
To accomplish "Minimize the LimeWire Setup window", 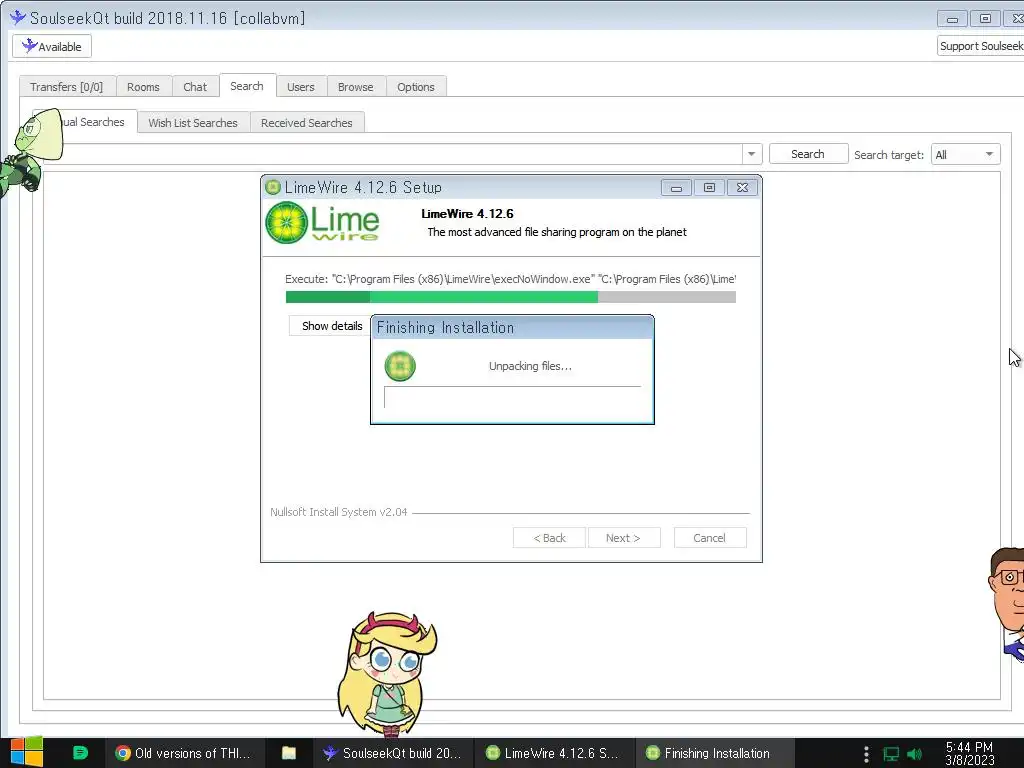I will click(x=676, y=188).
